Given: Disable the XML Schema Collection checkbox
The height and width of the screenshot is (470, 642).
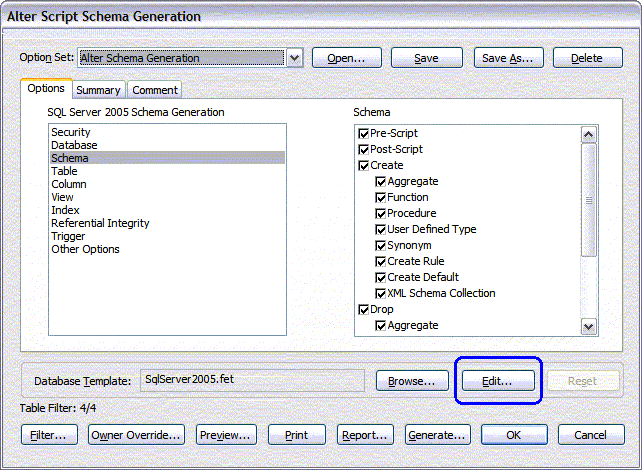Looking at the screenshot, I should coord(380,293).
